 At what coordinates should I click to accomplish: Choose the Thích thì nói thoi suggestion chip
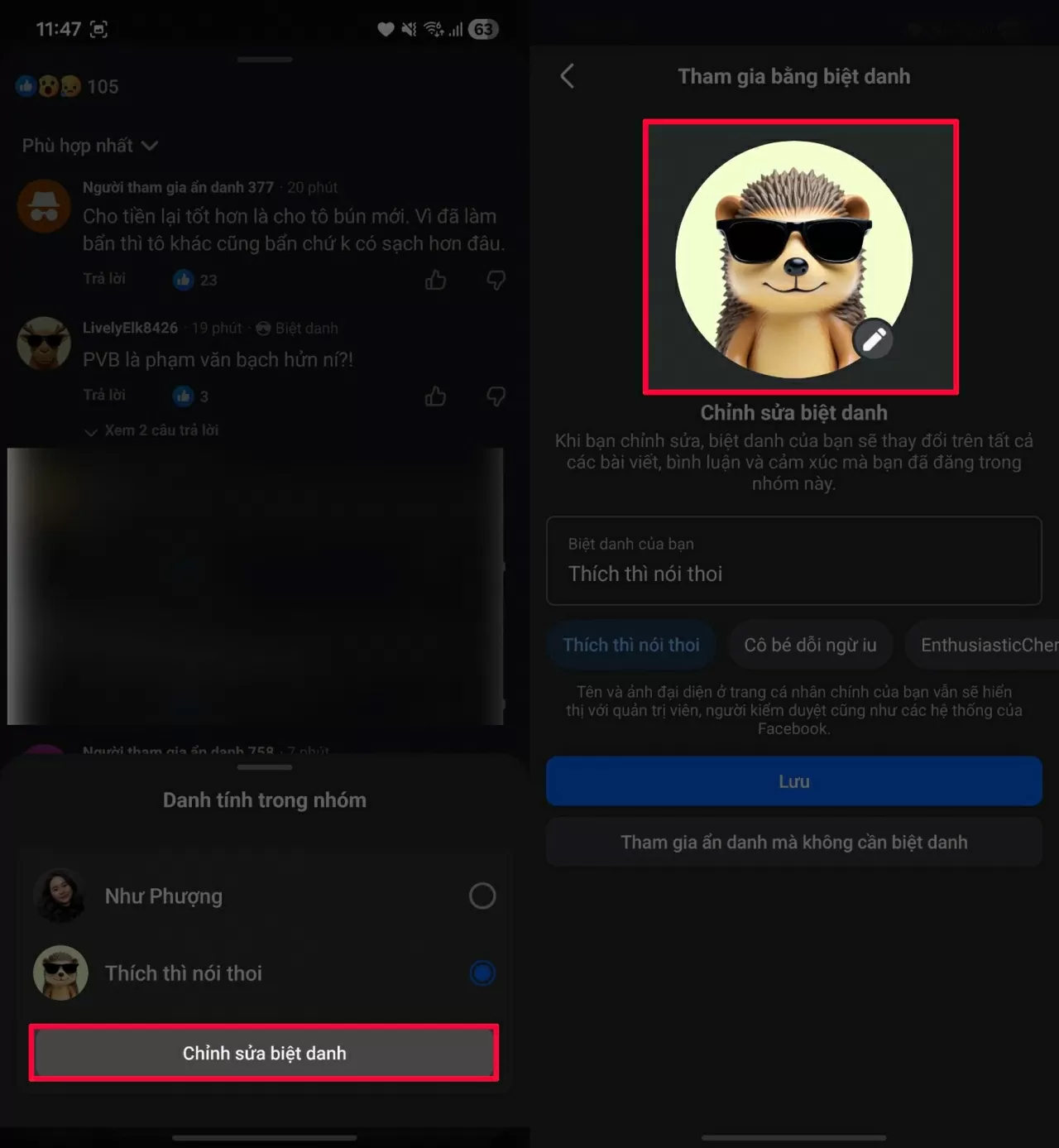(630, 645)
